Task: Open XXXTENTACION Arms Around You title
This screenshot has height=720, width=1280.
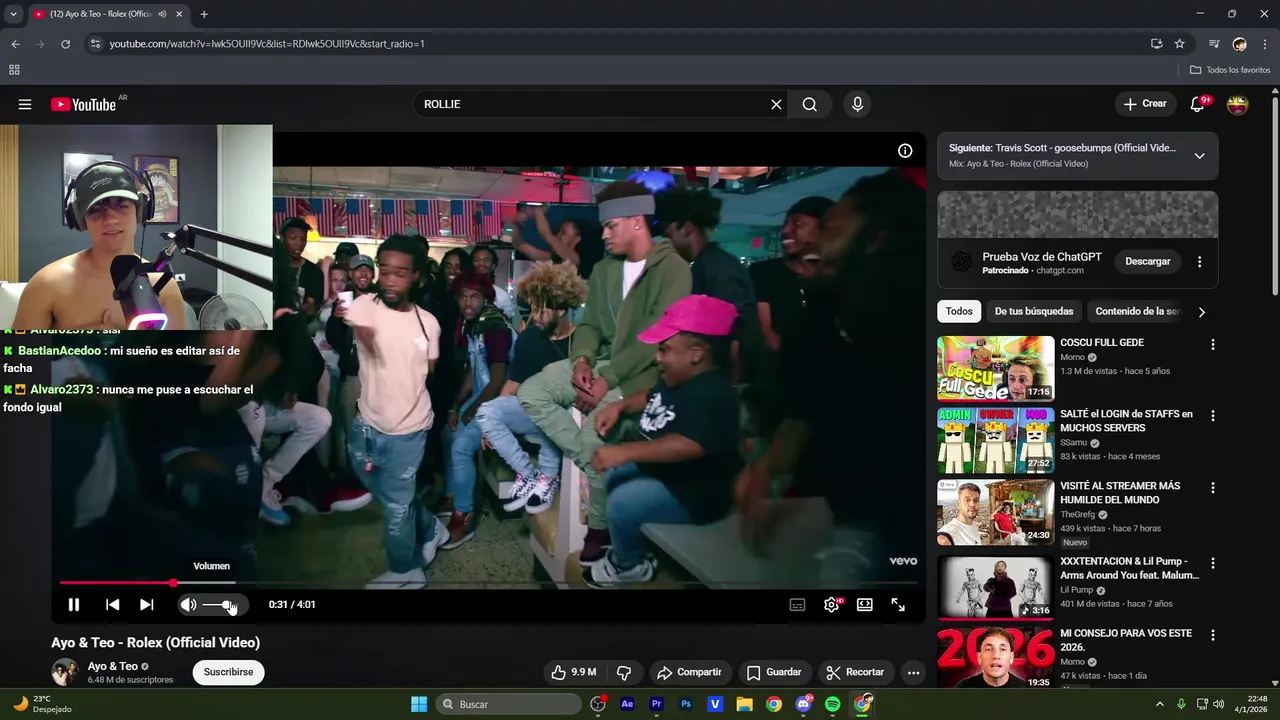Action: [x=1129, y=568]
